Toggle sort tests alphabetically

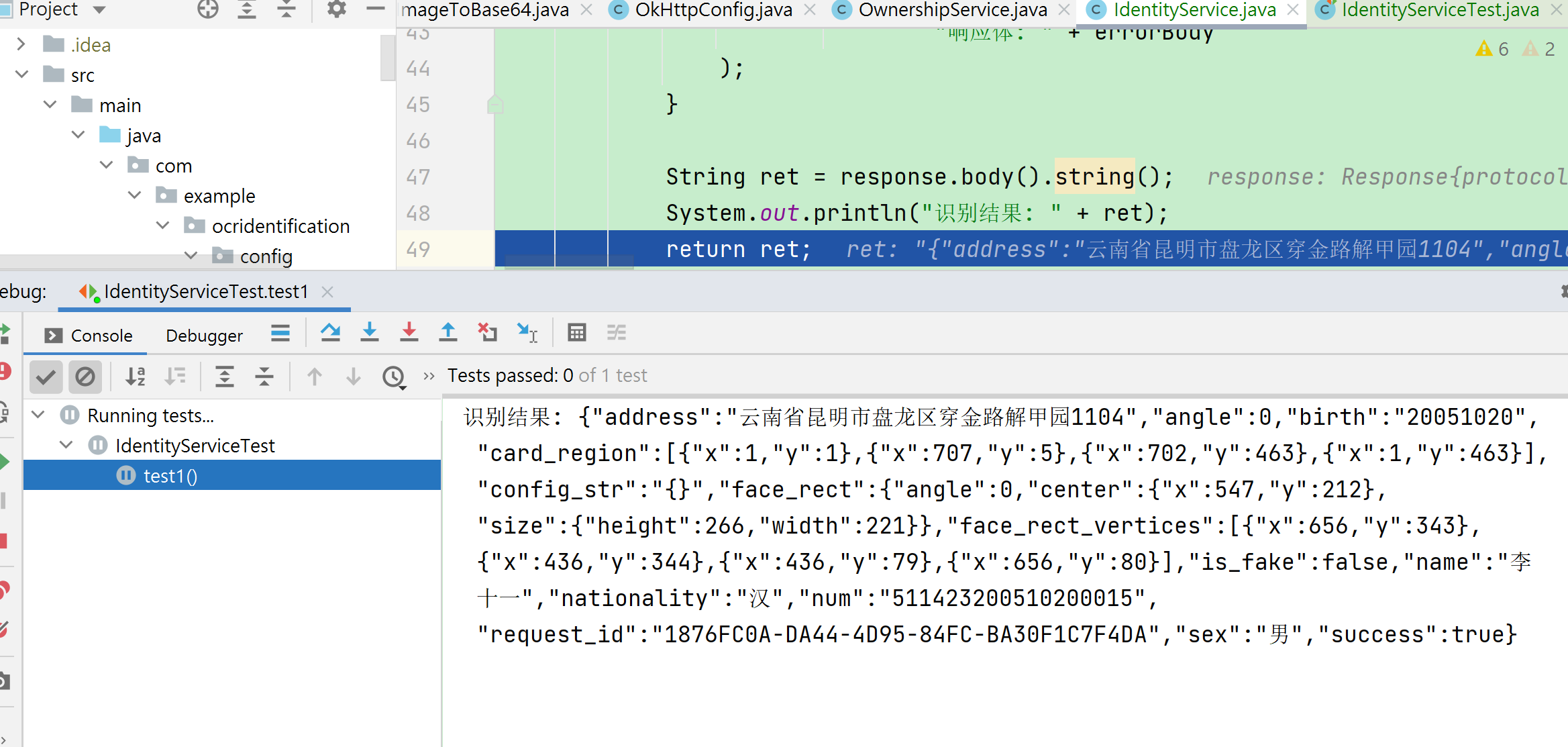(136, 377)
